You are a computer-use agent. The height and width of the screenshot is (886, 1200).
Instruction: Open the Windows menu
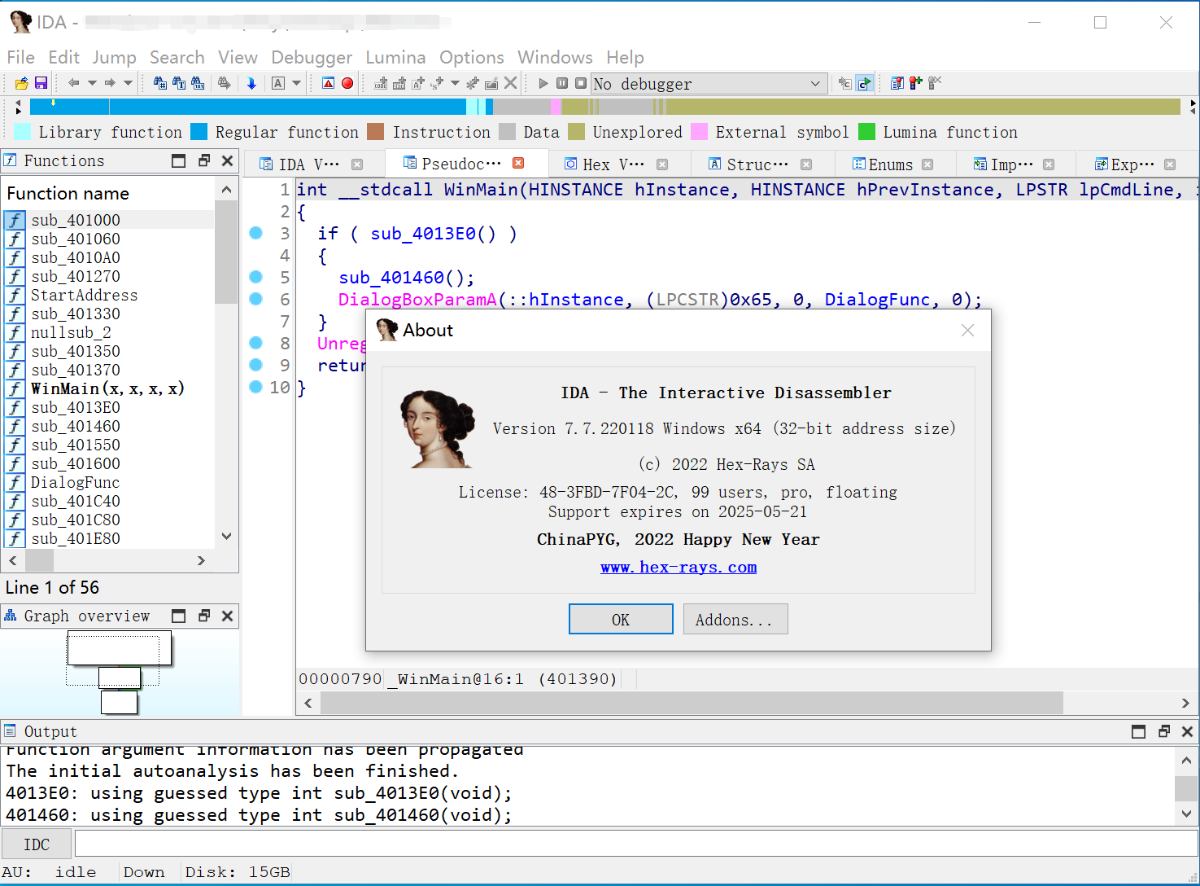(x=555, y=57)
